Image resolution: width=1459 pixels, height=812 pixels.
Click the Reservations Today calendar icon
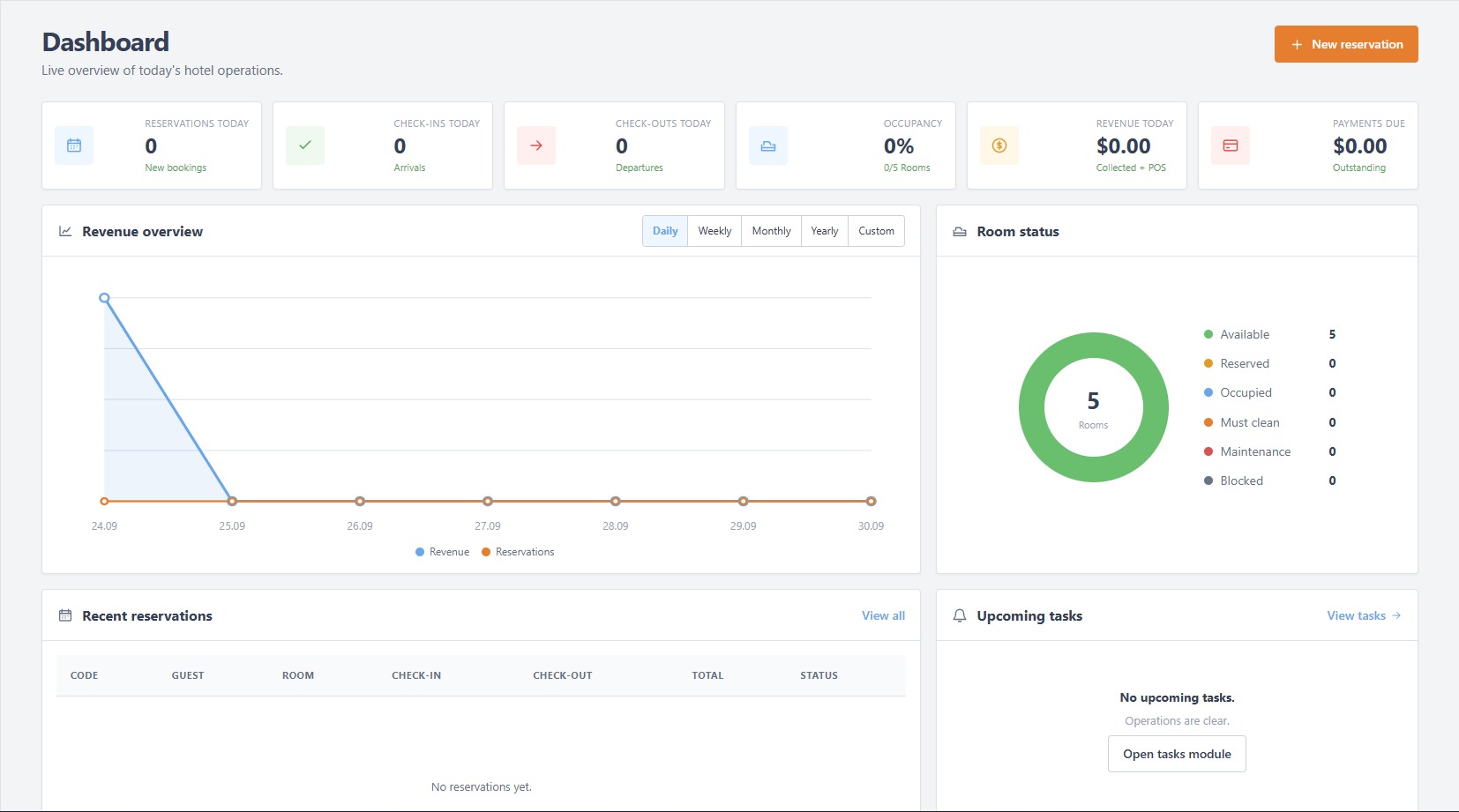click(x=74, y=145)
